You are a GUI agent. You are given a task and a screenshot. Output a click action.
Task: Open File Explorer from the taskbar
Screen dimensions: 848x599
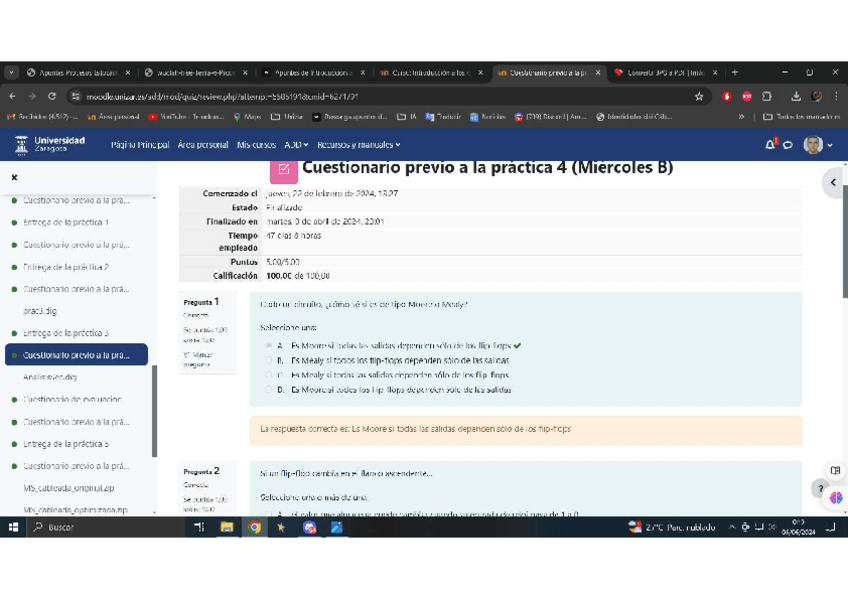pos(227,527)
